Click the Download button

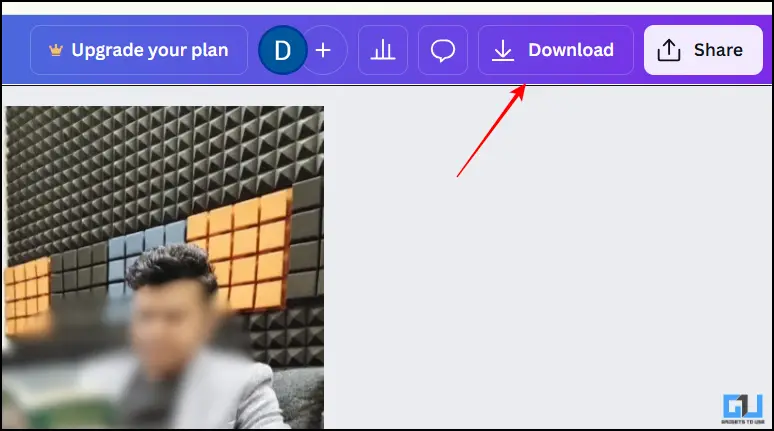556,50
